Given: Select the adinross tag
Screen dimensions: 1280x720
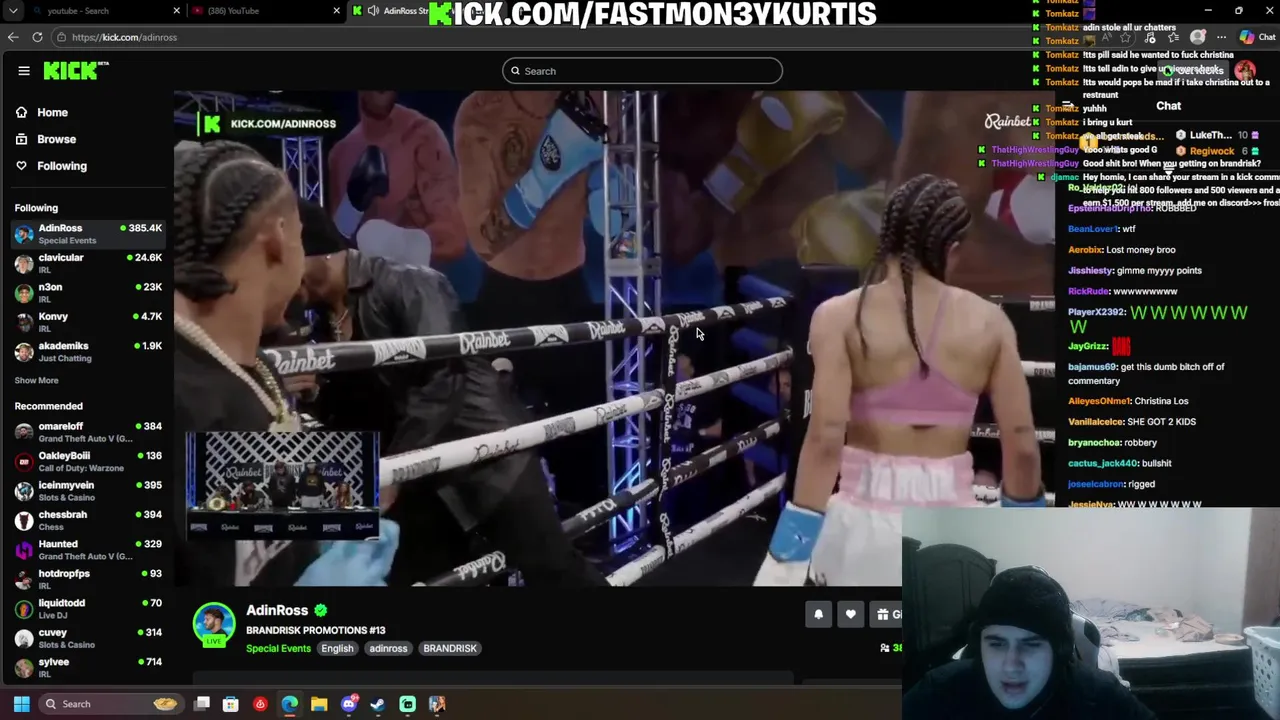Looking at the screenshot, I should pos(388,648).
